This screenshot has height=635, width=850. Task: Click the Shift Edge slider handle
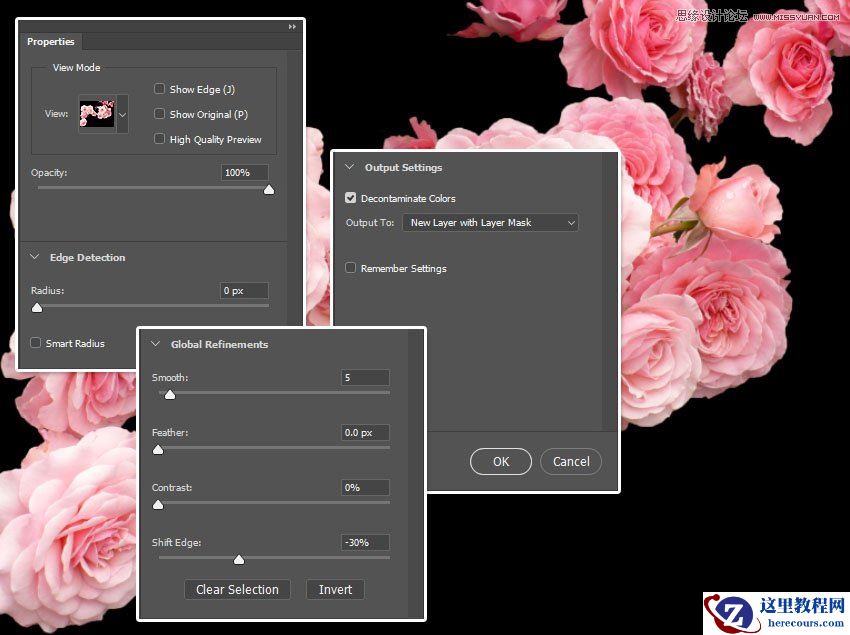click(x=239, y=560)
